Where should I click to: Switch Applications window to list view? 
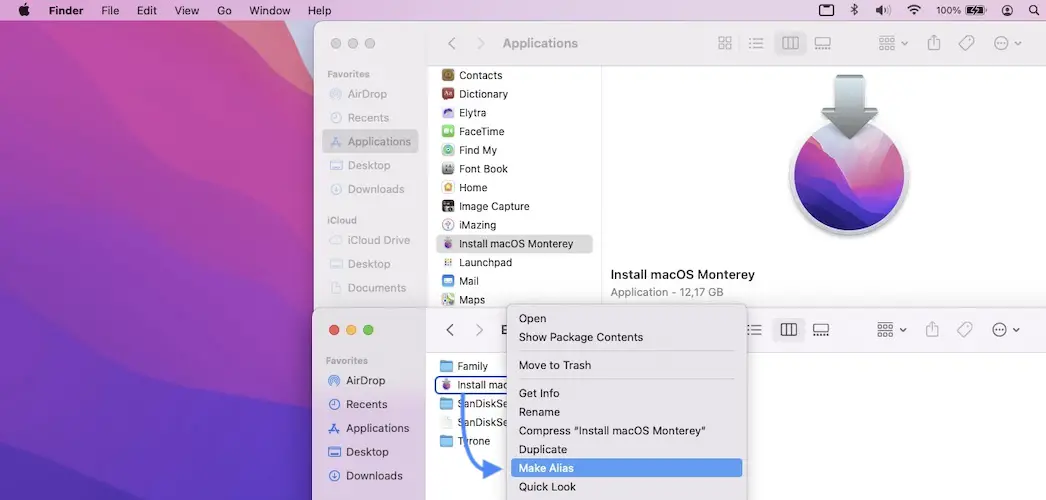(757, 44)
